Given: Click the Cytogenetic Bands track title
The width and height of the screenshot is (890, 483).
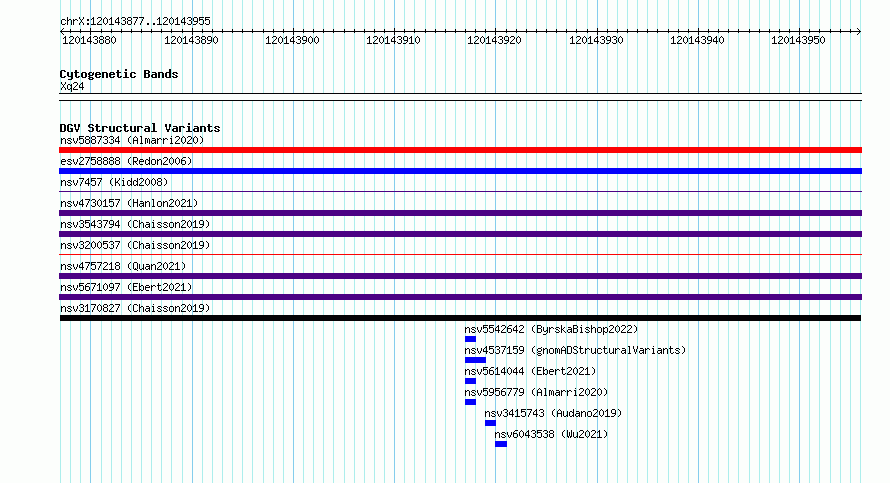Looking at the screenshot, I should coord(119,74).
